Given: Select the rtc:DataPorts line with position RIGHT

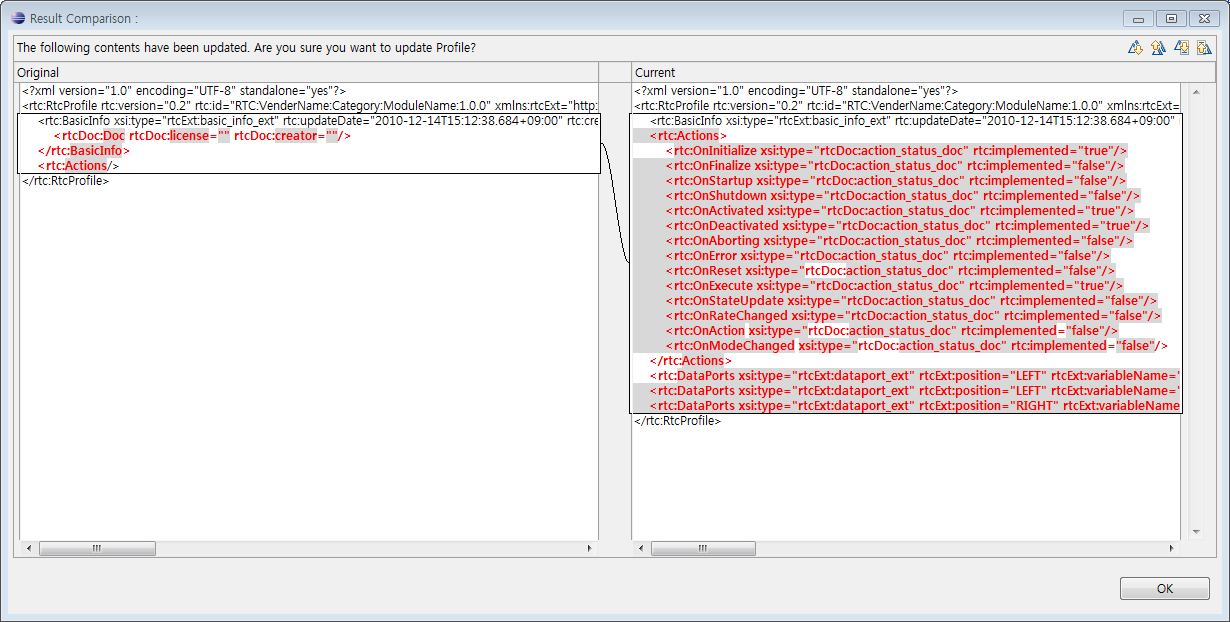Looking at the screenshot, I should (915, 406).
